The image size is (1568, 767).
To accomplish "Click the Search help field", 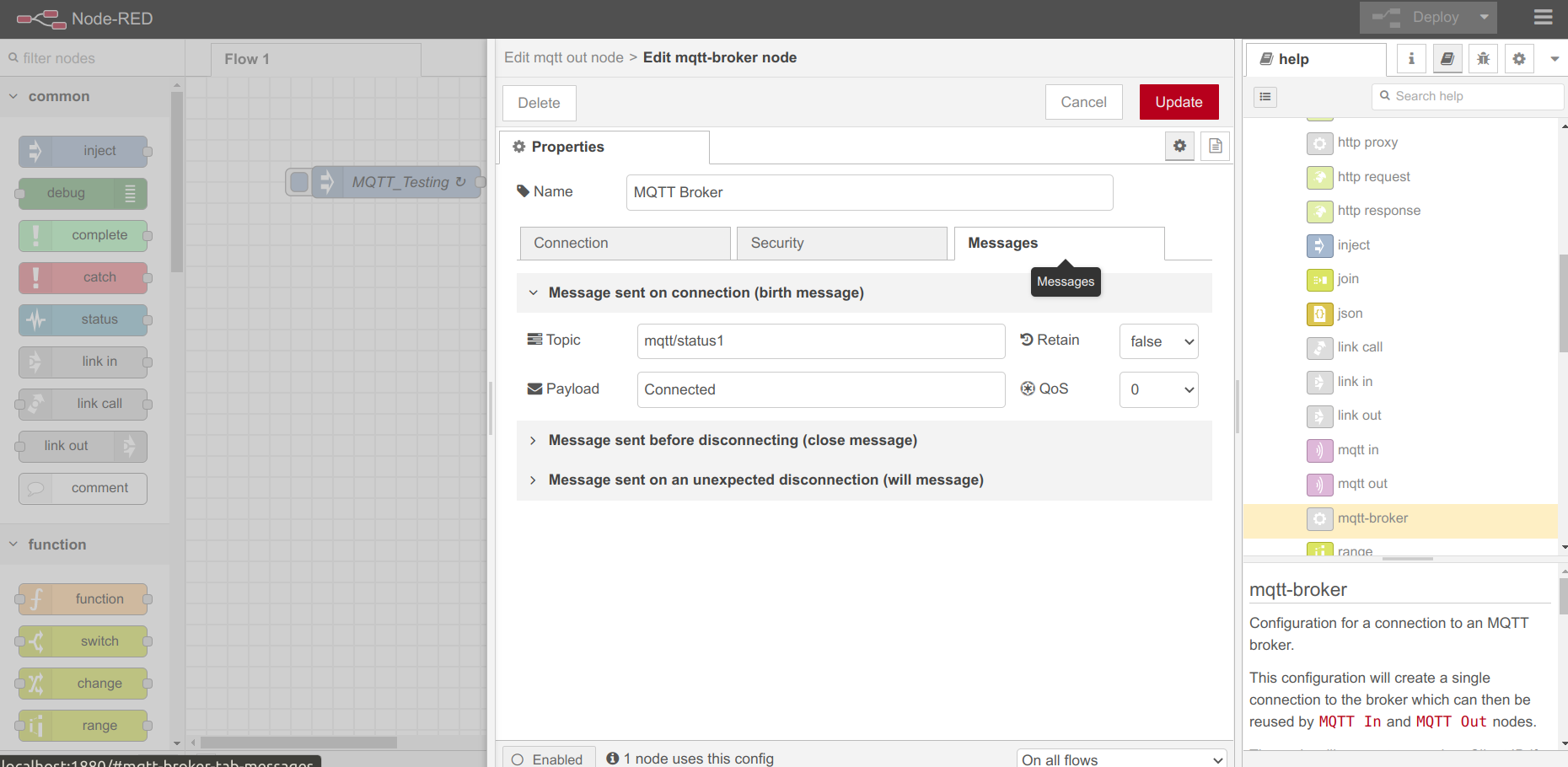I will click(1468, 96).
